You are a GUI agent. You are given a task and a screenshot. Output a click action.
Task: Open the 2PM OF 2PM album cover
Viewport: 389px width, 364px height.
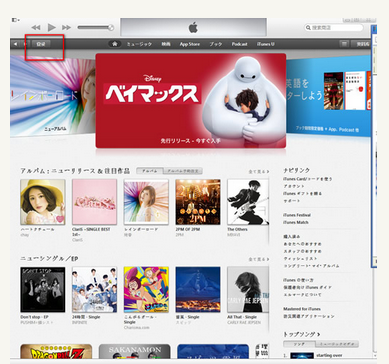198,202
